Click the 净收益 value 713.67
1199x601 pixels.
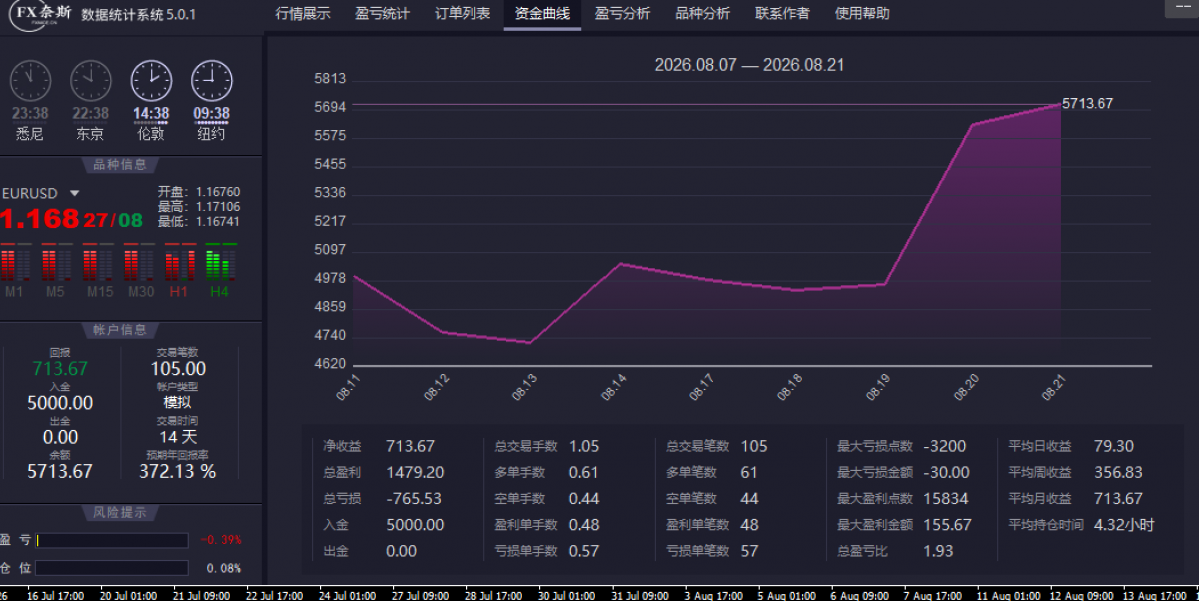coord(411,446)
